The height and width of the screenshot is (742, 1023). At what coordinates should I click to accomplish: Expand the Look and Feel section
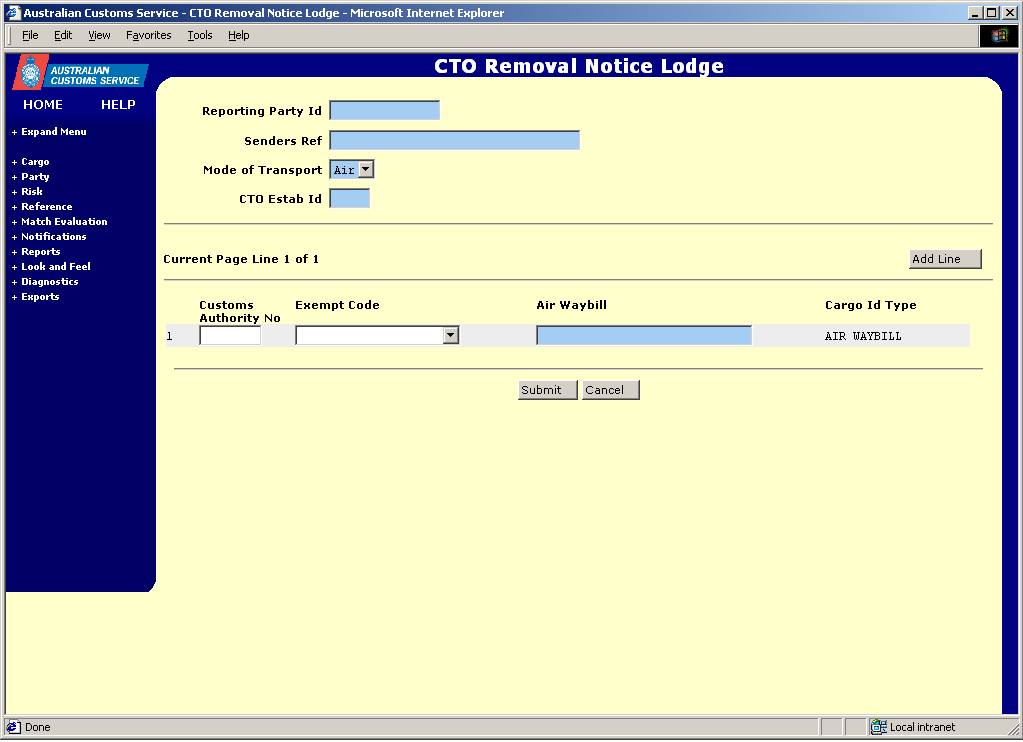[x=51, y=267]
